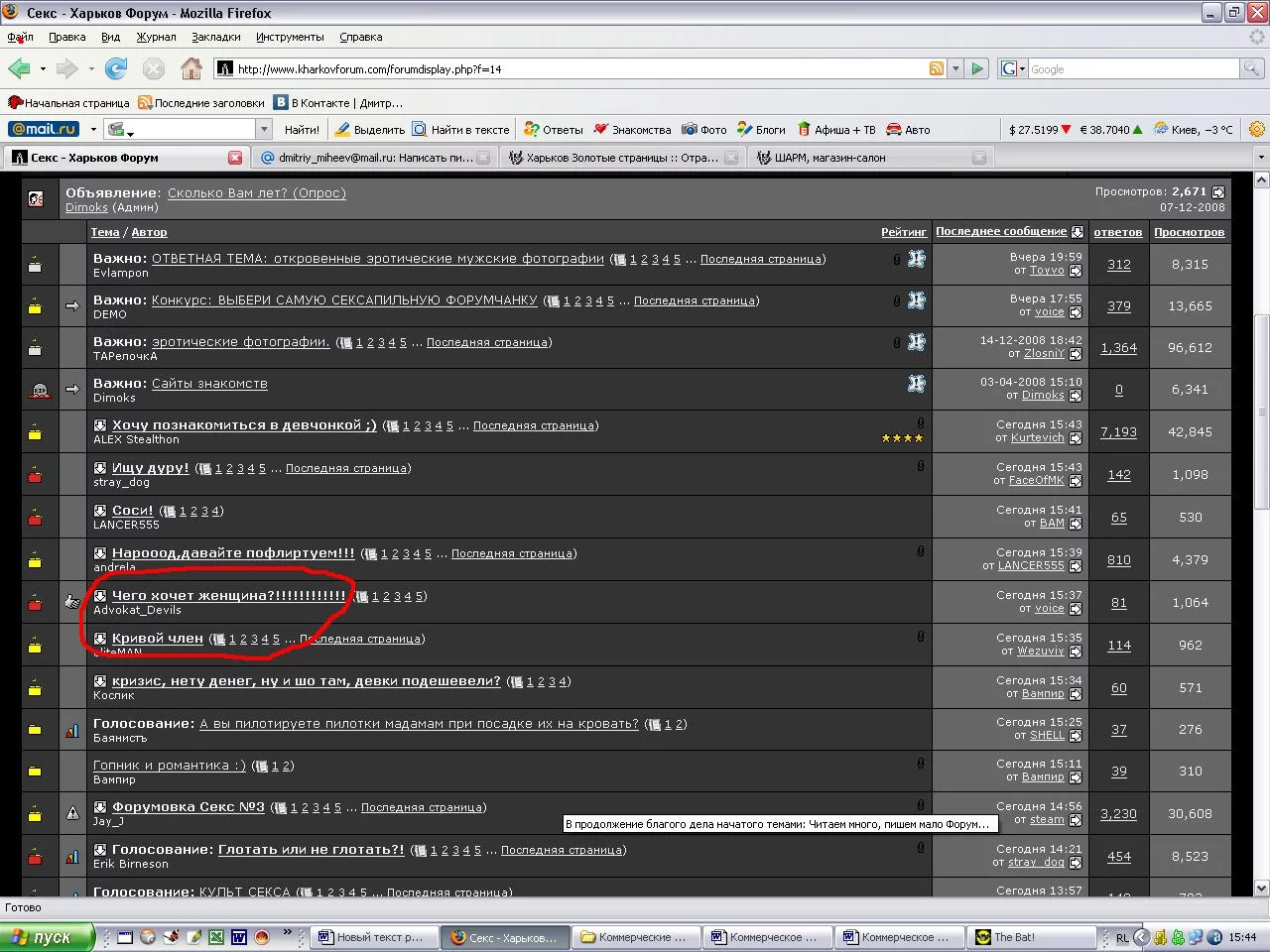Open Mail.ru toolbar settings gear icon

[x=1257, y=129]
